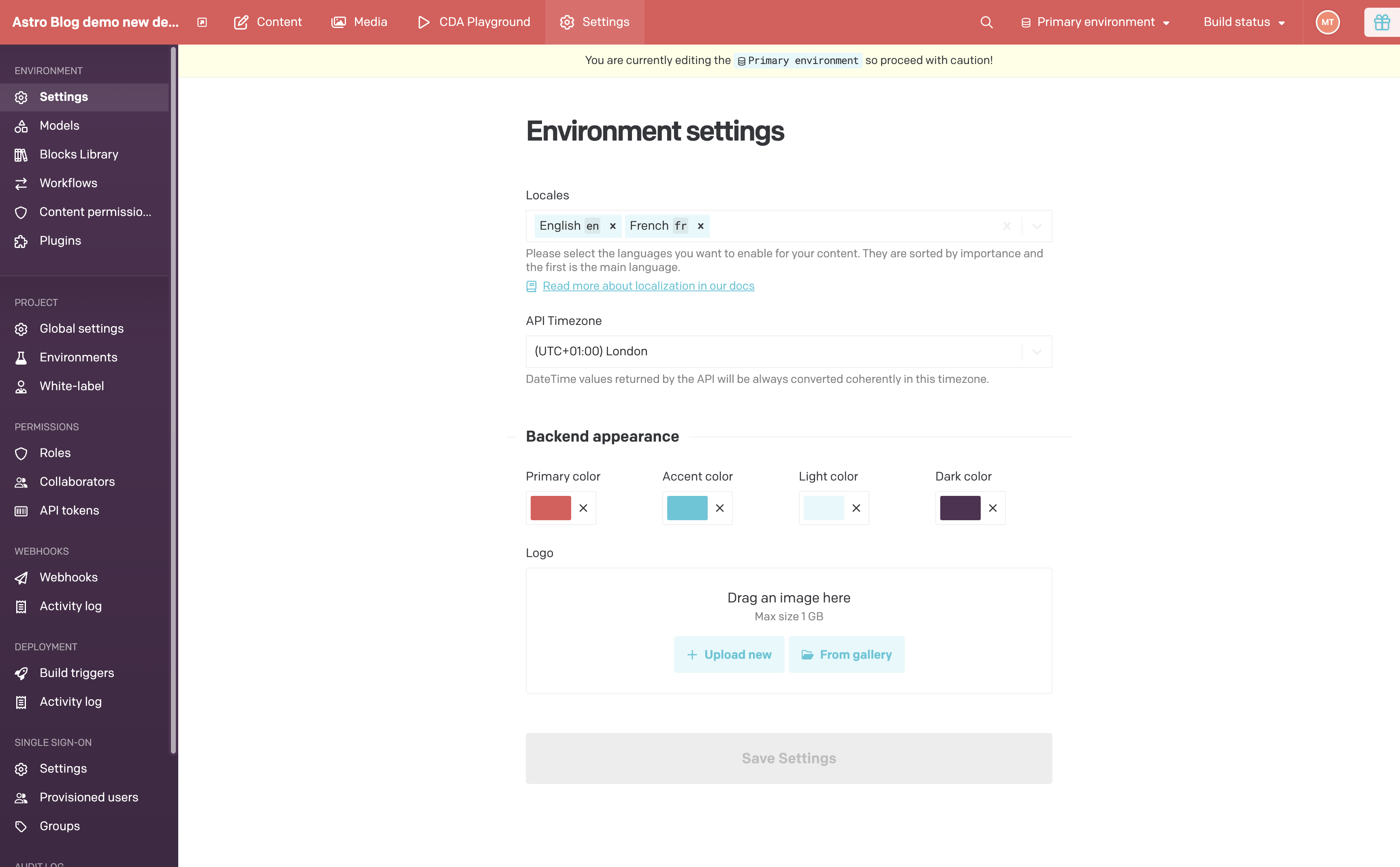Open project link icon beside Astro Blog title
This screenshot has height=867, width=1400.
pos(202,22)
